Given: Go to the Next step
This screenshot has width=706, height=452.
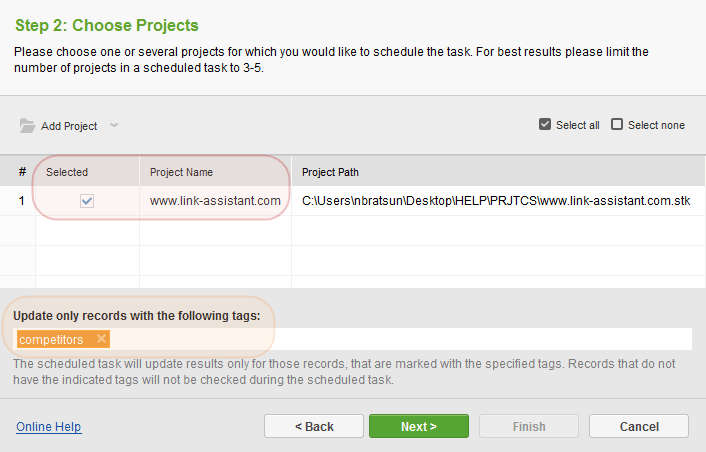Looking at the screenshot, I should click(419, 426).
